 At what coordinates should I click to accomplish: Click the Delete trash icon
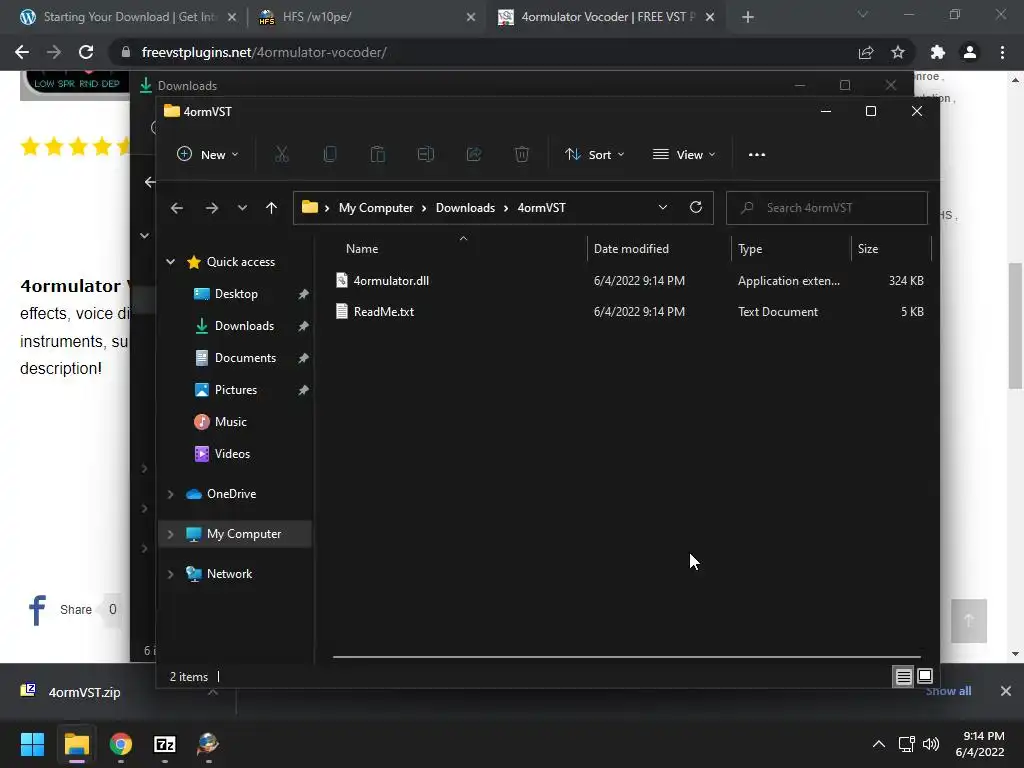pyautogui.click(x=522, y=155)
